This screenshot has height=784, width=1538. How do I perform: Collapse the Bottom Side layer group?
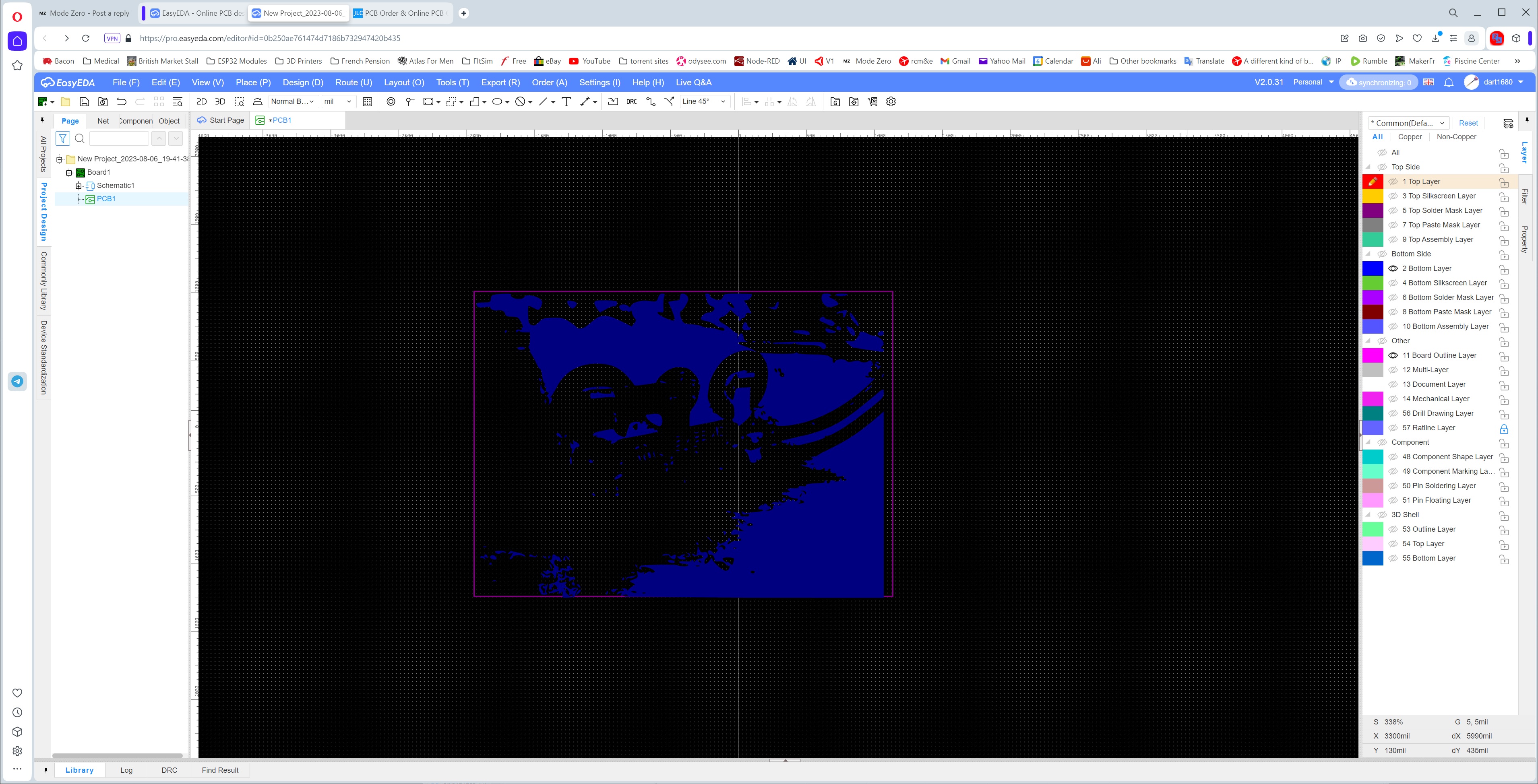(1368, 254)
